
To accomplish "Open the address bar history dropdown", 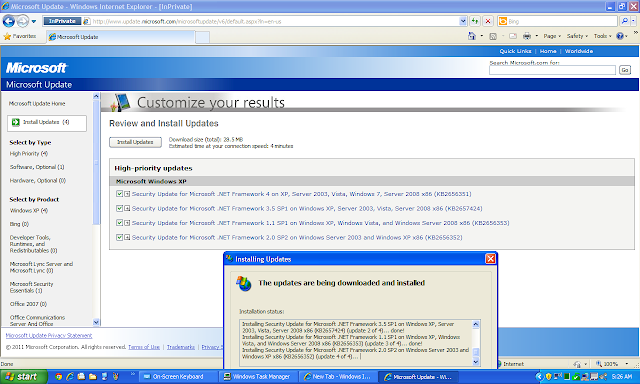I will [463, 21].
